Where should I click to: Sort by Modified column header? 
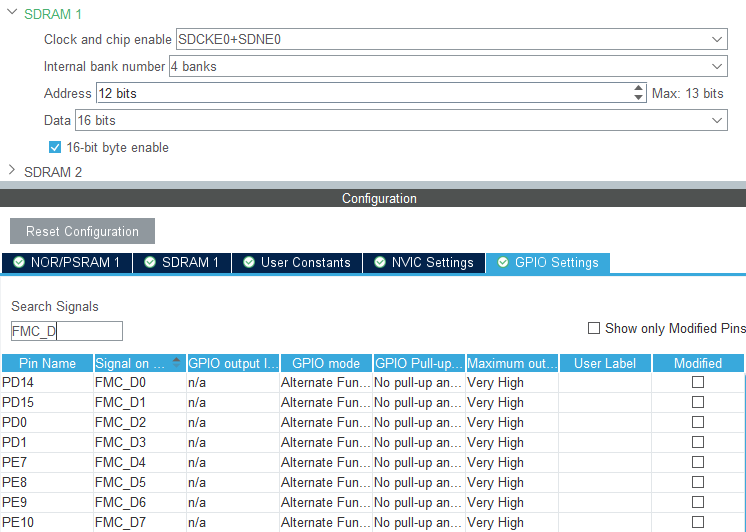(x=698, y=363)
